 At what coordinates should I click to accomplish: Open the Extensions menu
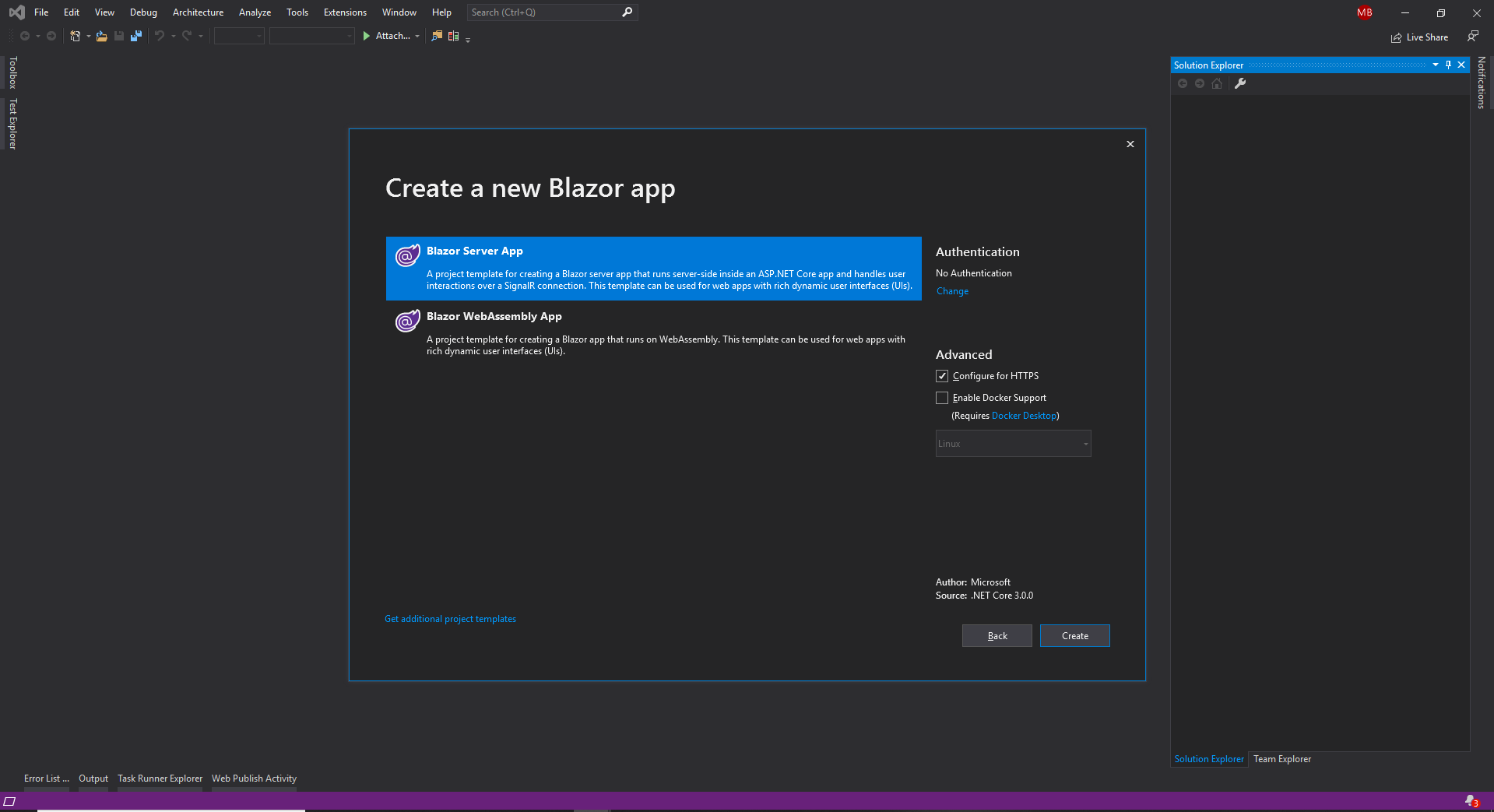[x=345, y=12]
